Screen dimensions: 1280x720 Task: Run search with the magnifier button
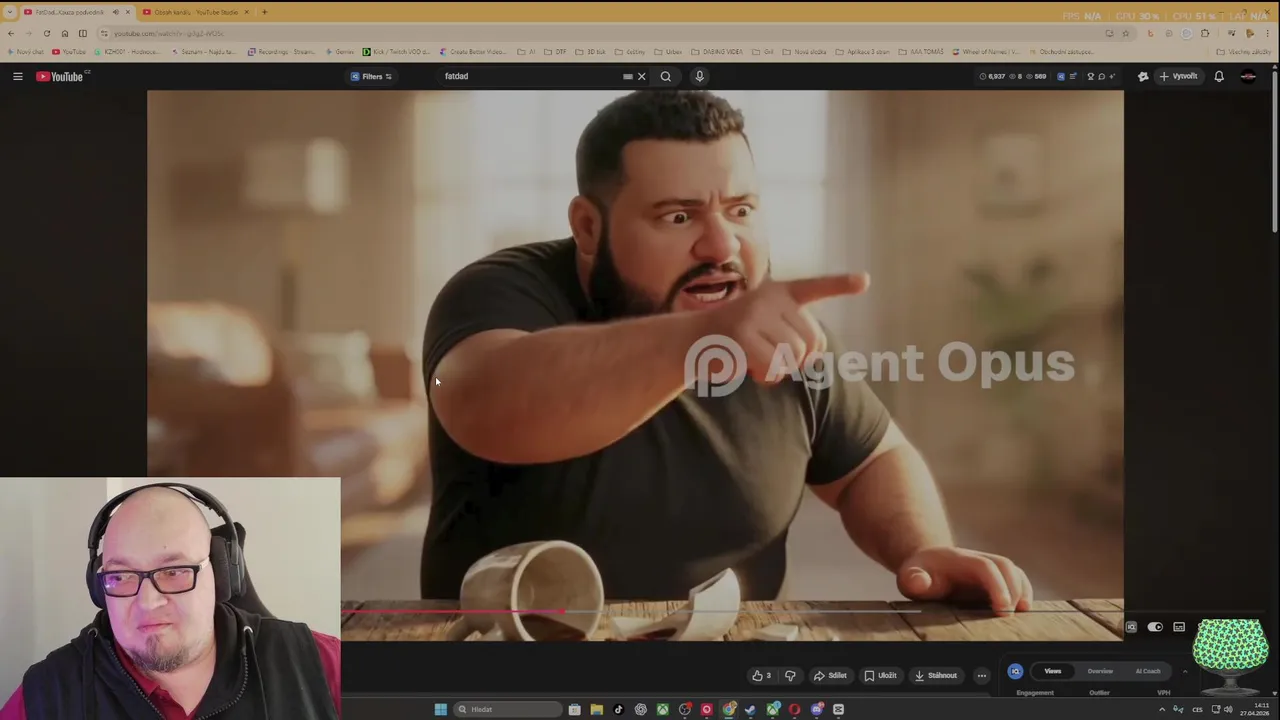(x=666, y=76)
